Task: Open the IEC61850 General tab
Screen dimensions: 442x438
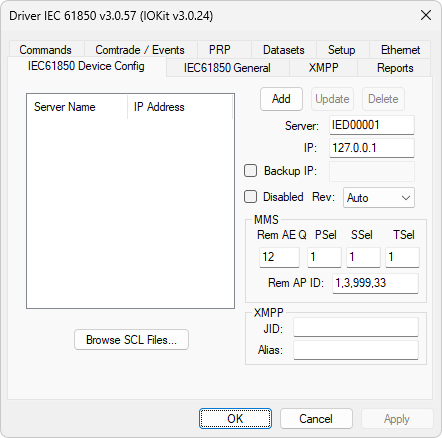Action: [227, 68]
